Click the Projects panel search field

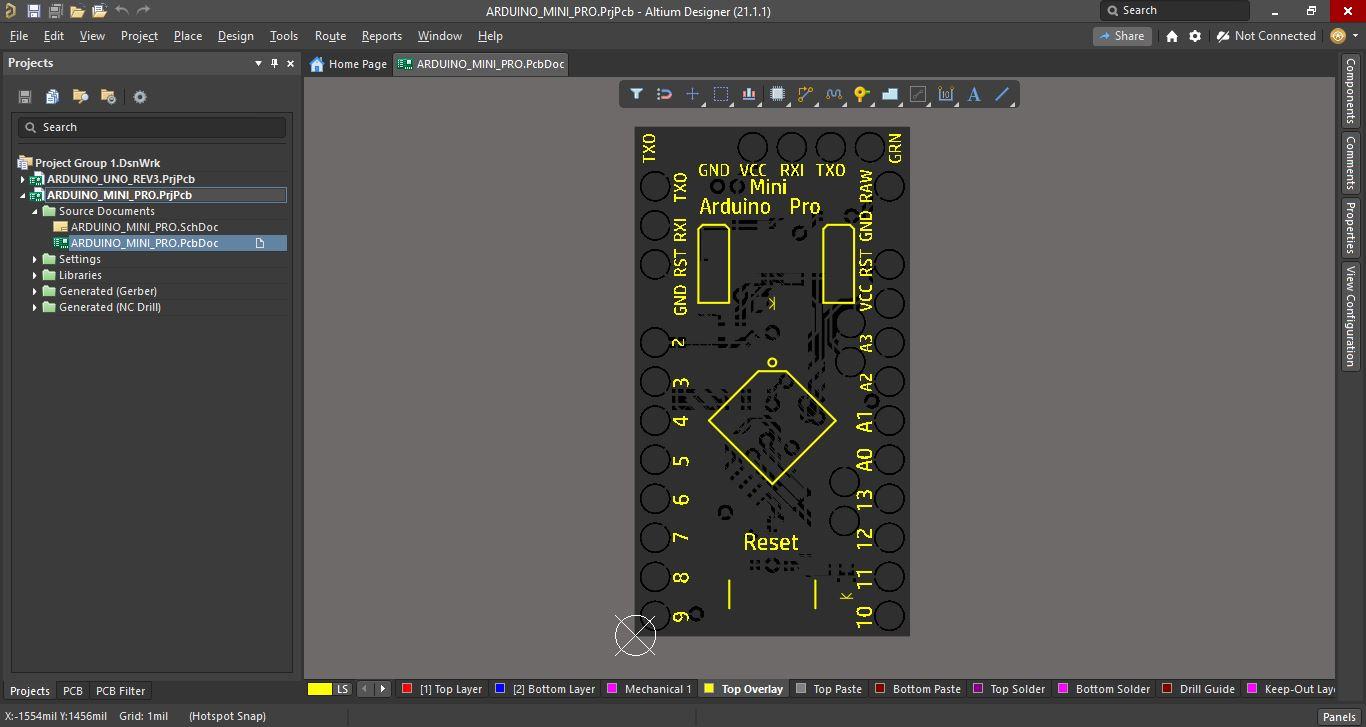tap(152, 127)
